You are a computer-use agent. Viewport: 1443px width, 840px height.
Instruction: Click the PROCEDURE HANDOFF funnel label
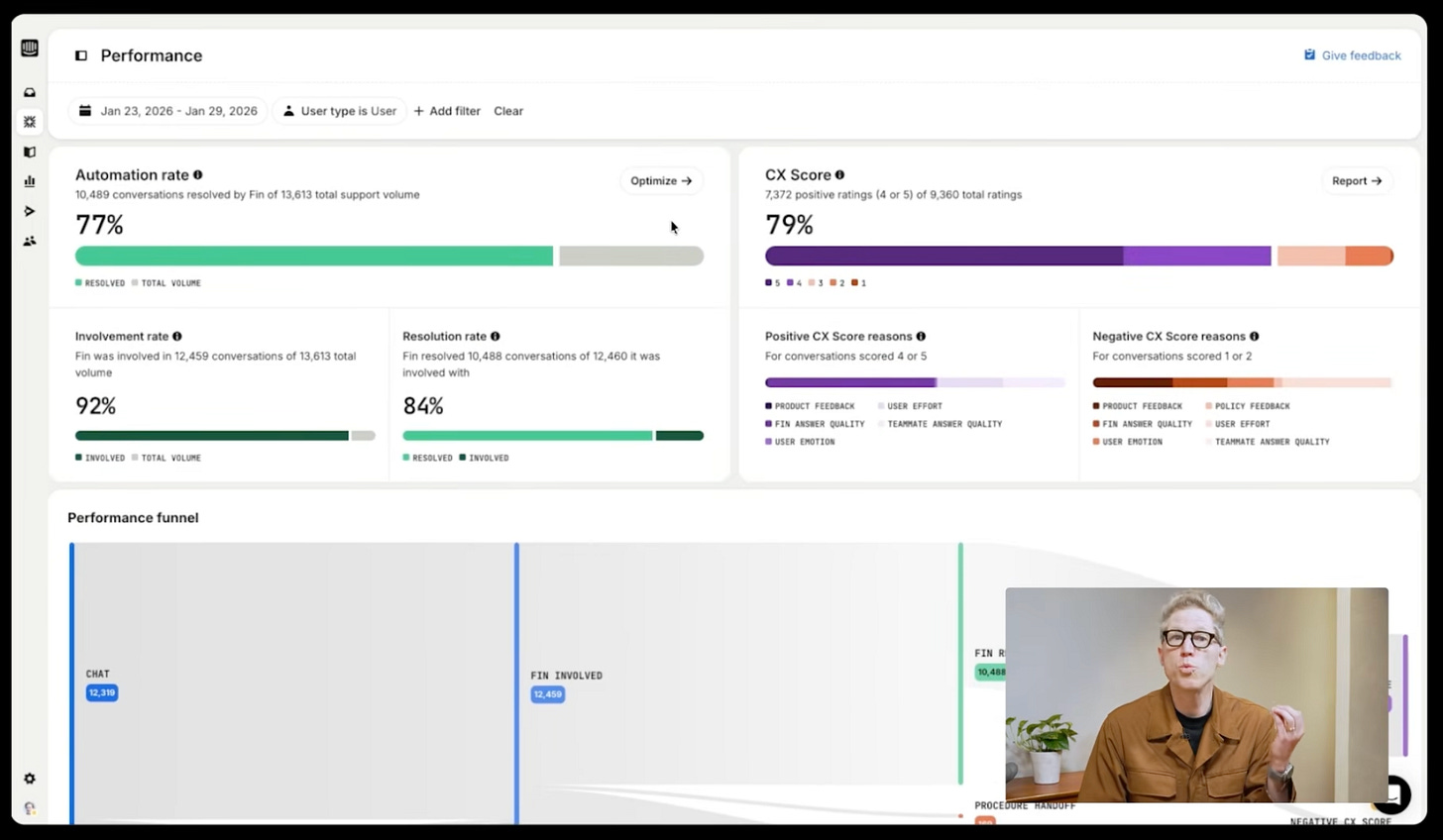pyautogui.click(x=1025, y=806)
